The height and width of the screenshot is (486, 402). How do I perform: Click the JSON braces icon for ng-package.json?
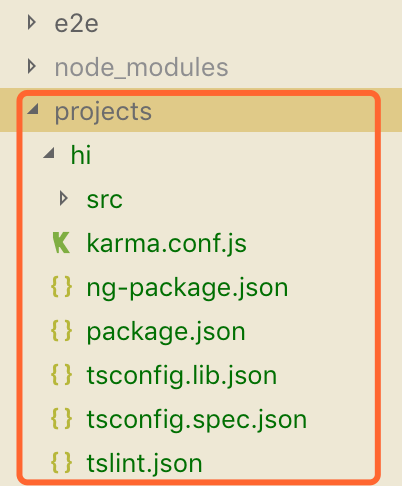[61, 287]
